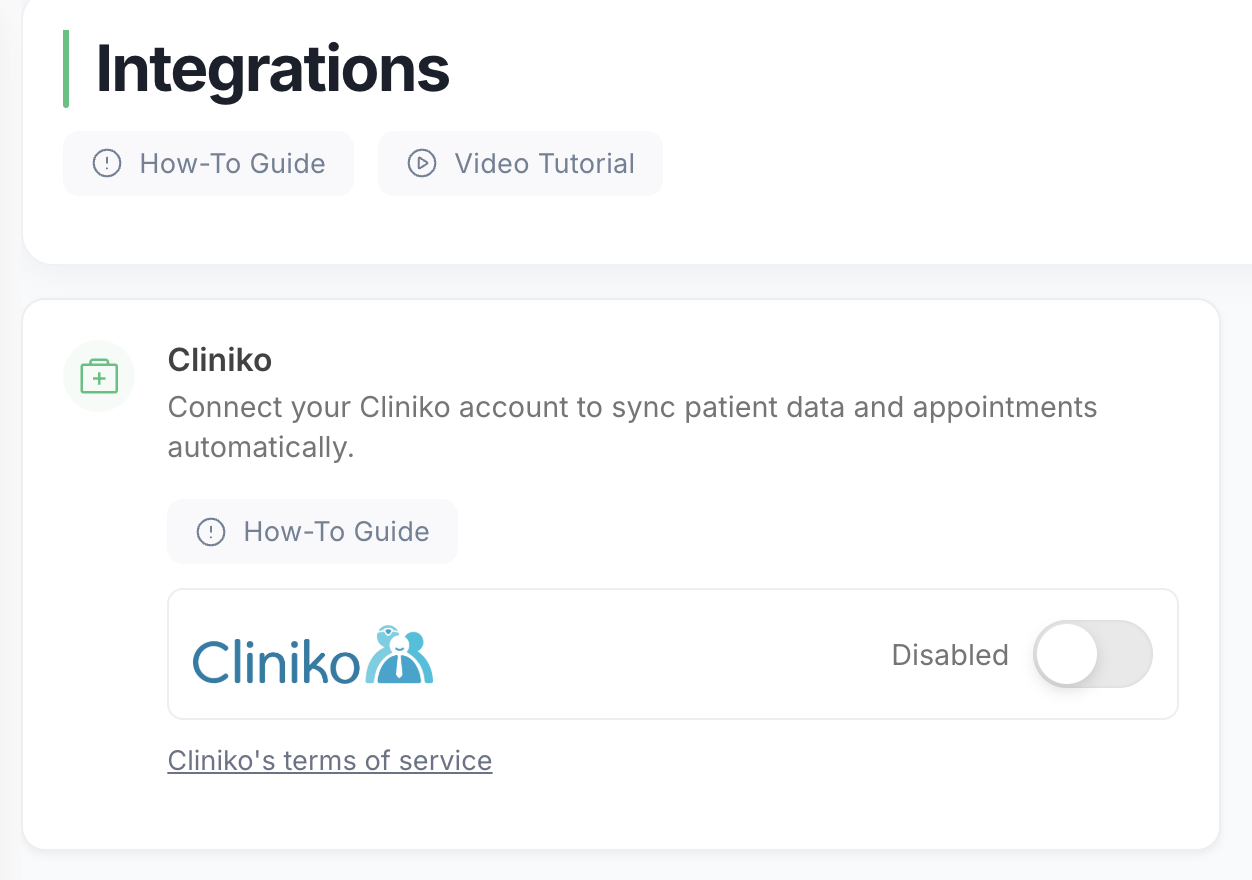Click the info icon on Cliniko's How-To Guide button
The width and height of the screenshot is (1252, 880).
(x=210, y=531)
